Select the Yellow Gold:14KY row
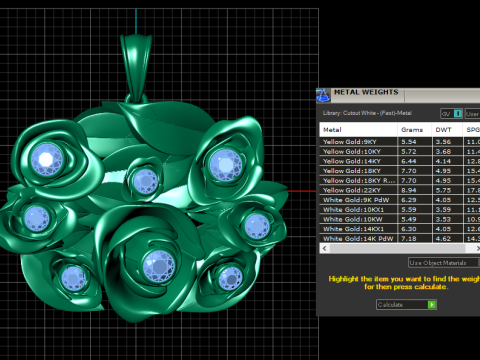 pos(400,161)
